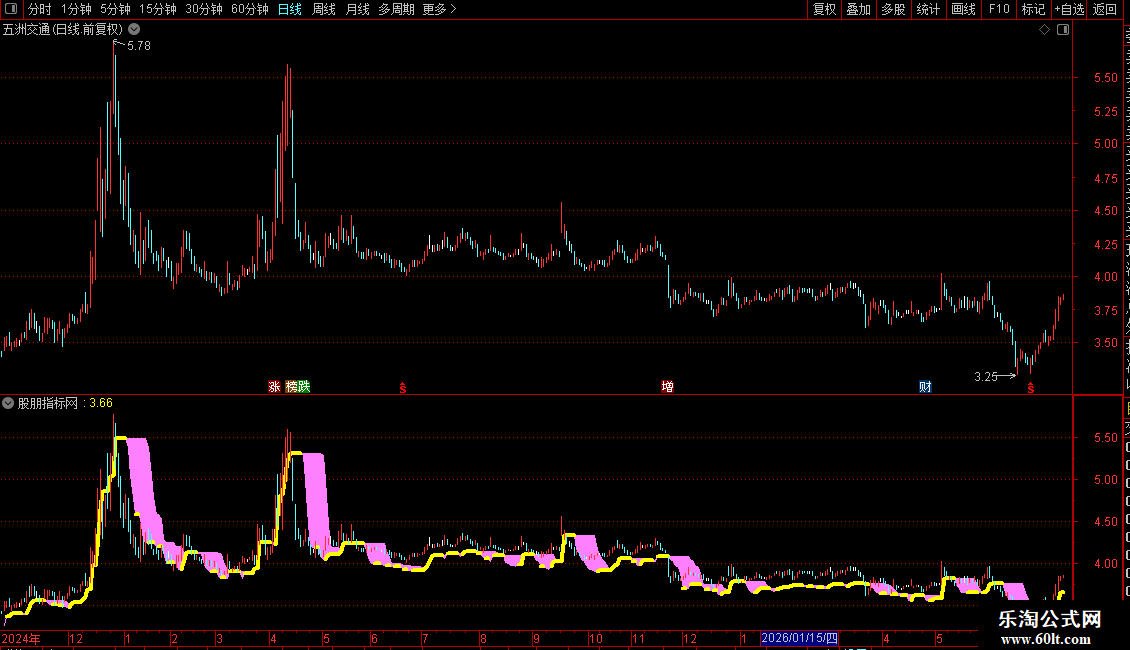Click the red S marker near April
The image size is (1130, 650).
pyautogui.click(x=403, y=388)
